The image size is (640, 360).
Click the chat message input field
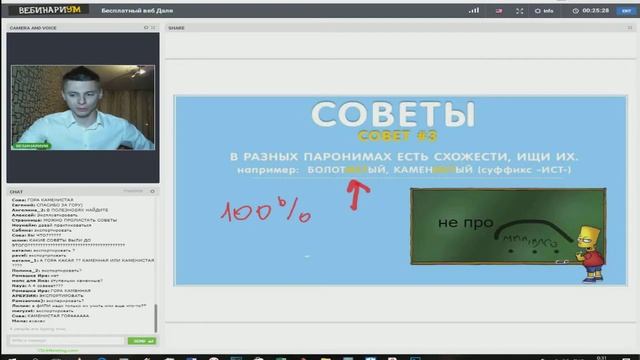point(67,340)
